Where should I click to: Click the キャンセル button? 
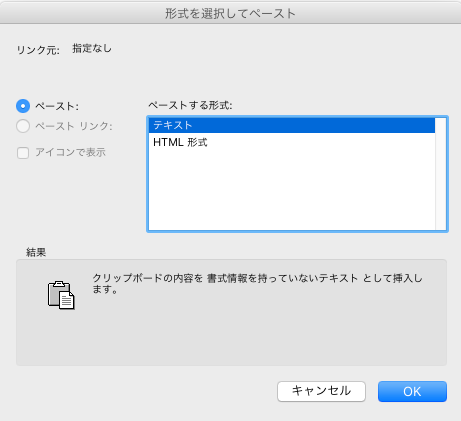tap(321, 392)
